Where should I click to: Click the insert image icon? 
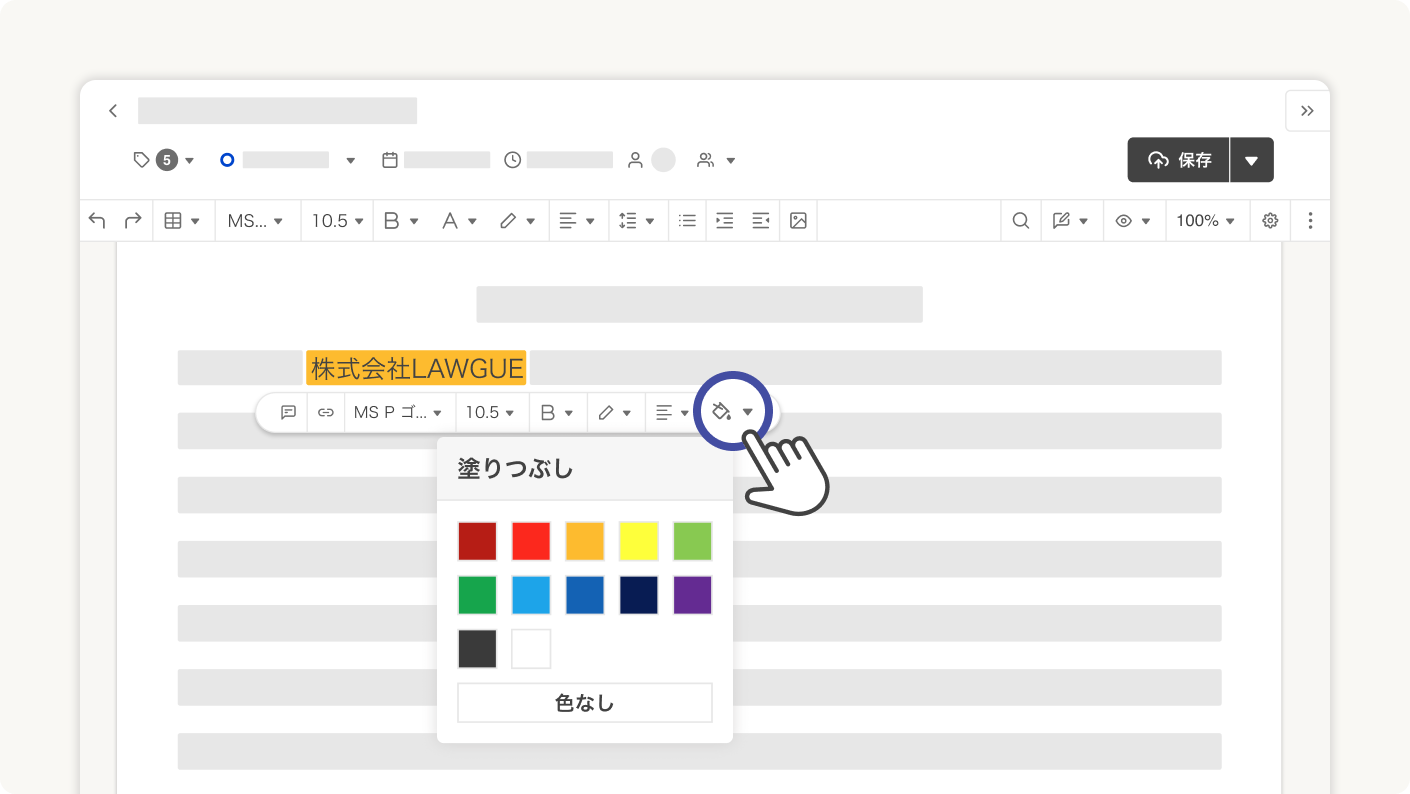tap(798, 220)
